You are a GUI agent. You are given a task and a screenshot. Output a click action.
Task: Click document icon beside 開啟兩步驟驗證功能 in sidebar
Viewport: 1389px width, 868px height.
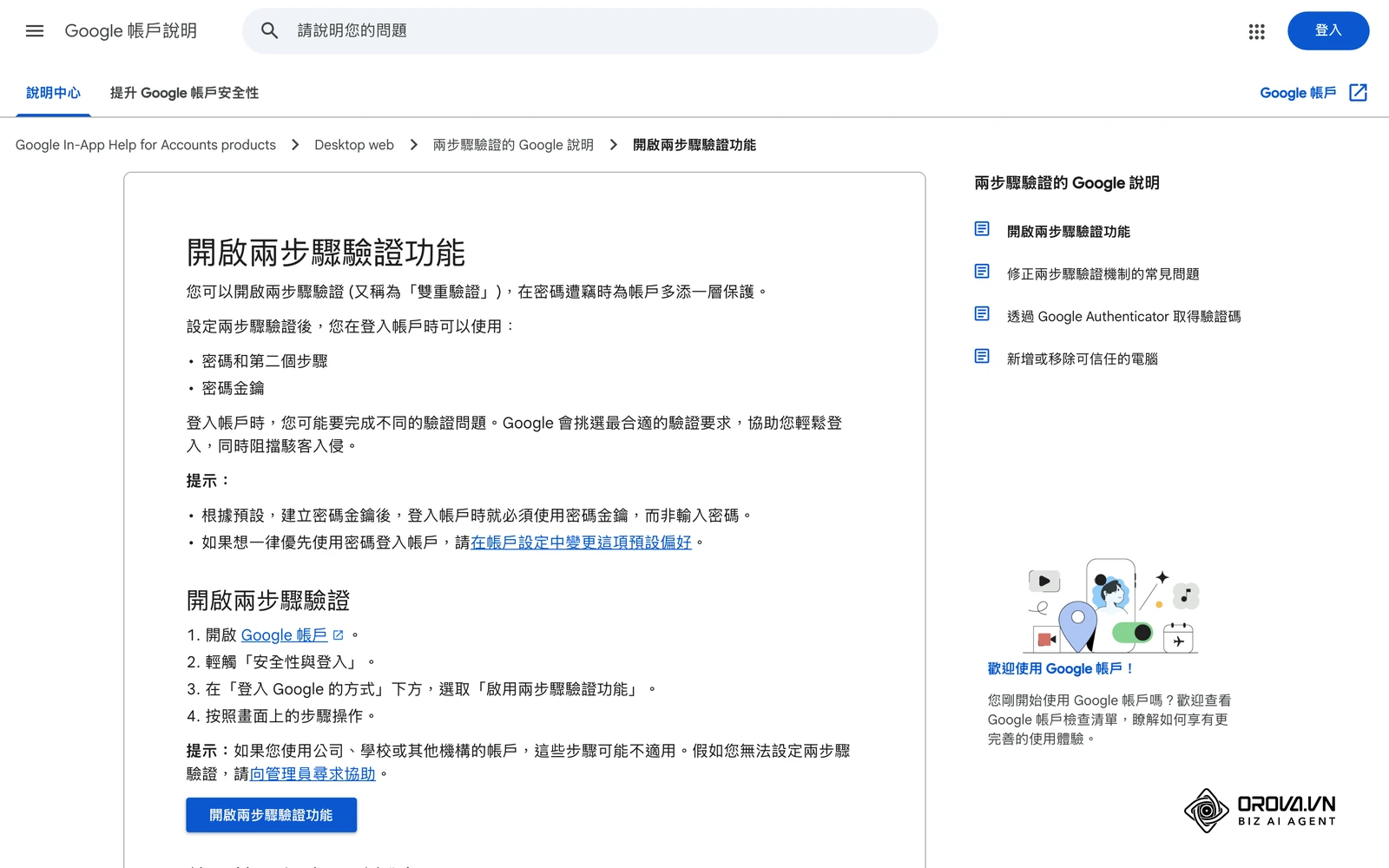982,229
